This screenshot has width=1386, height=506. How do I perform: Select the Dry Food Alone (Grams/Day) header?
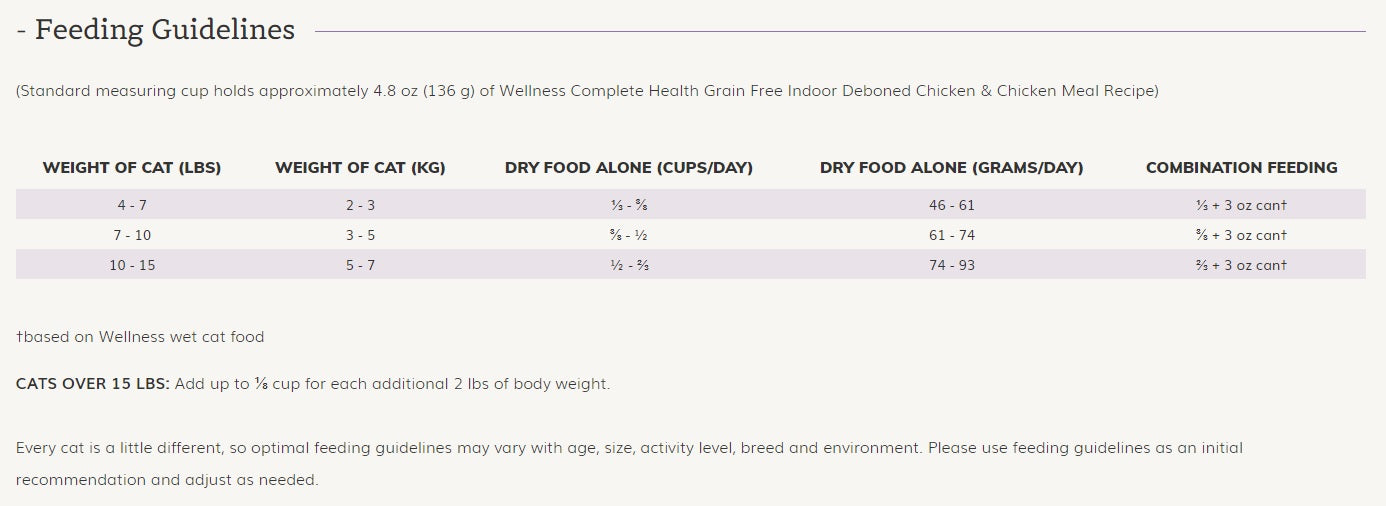tap(951, 168)
